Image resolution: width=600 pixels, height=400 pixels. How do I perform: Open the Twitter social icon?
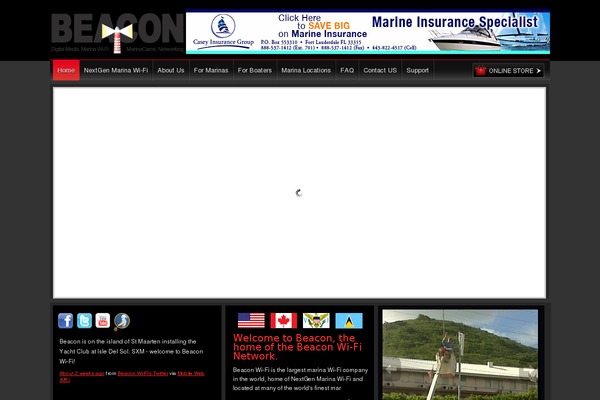click(84, 321)
